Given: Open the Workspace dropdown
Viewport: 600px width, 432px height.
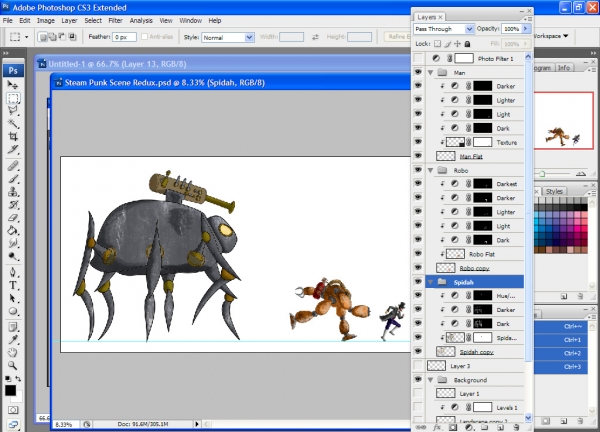Looking at the screenshot, I should [x=550, y=36].
